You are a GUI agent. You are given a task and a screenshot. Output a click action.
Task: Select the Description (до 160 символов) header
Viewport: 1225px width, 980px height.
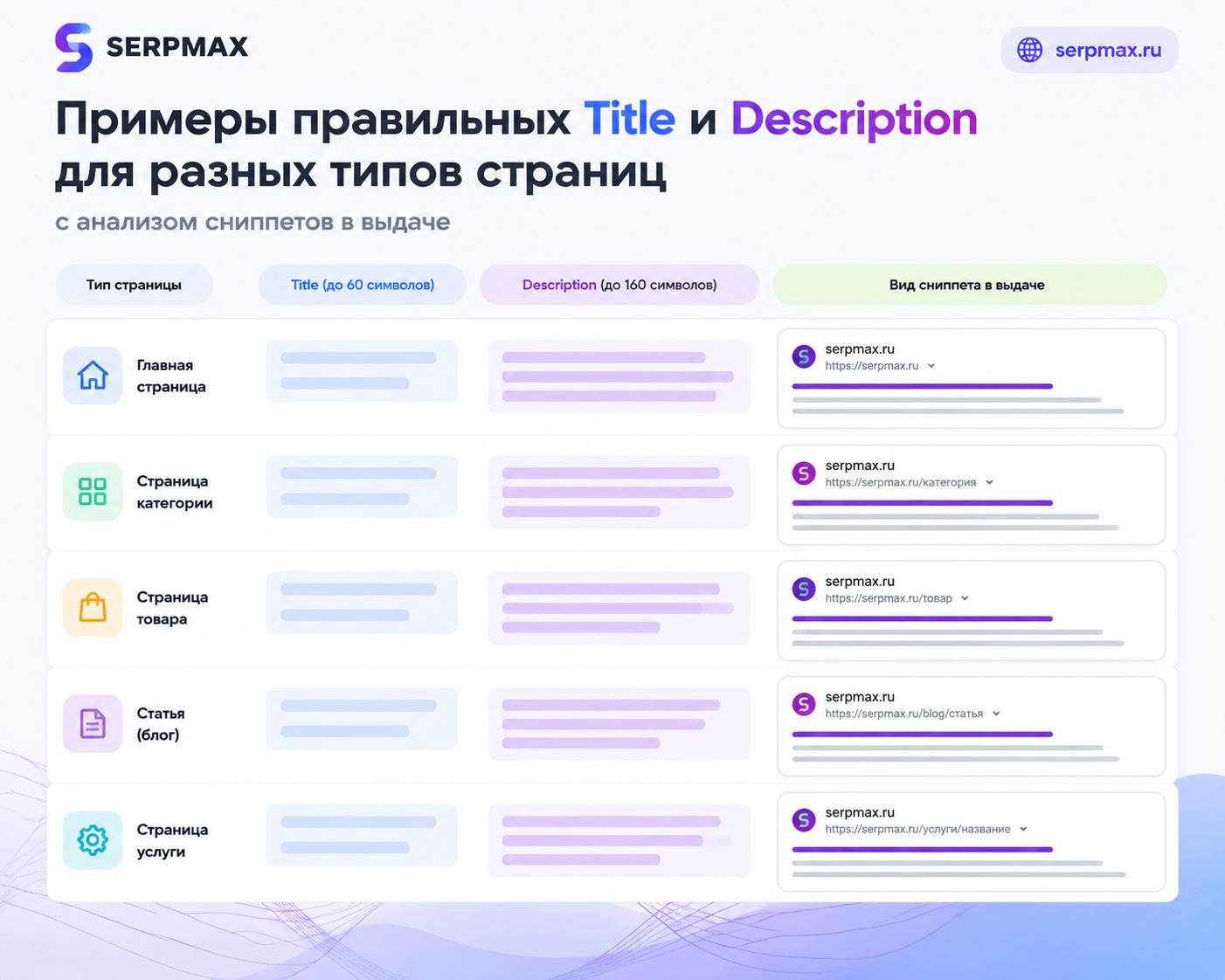pyautogui.click(x=619, y=285)
